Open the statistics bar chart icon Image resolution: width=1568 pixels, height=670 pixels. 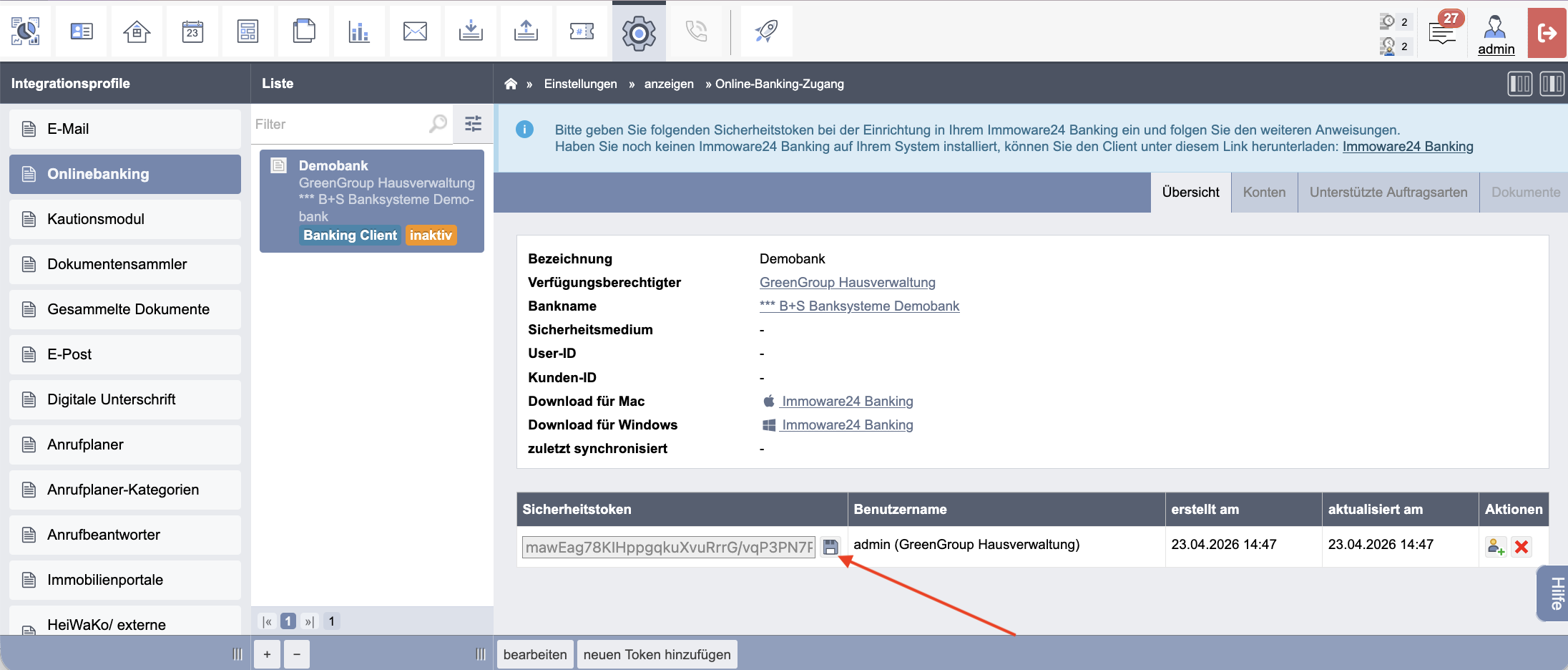click(359, 31)
